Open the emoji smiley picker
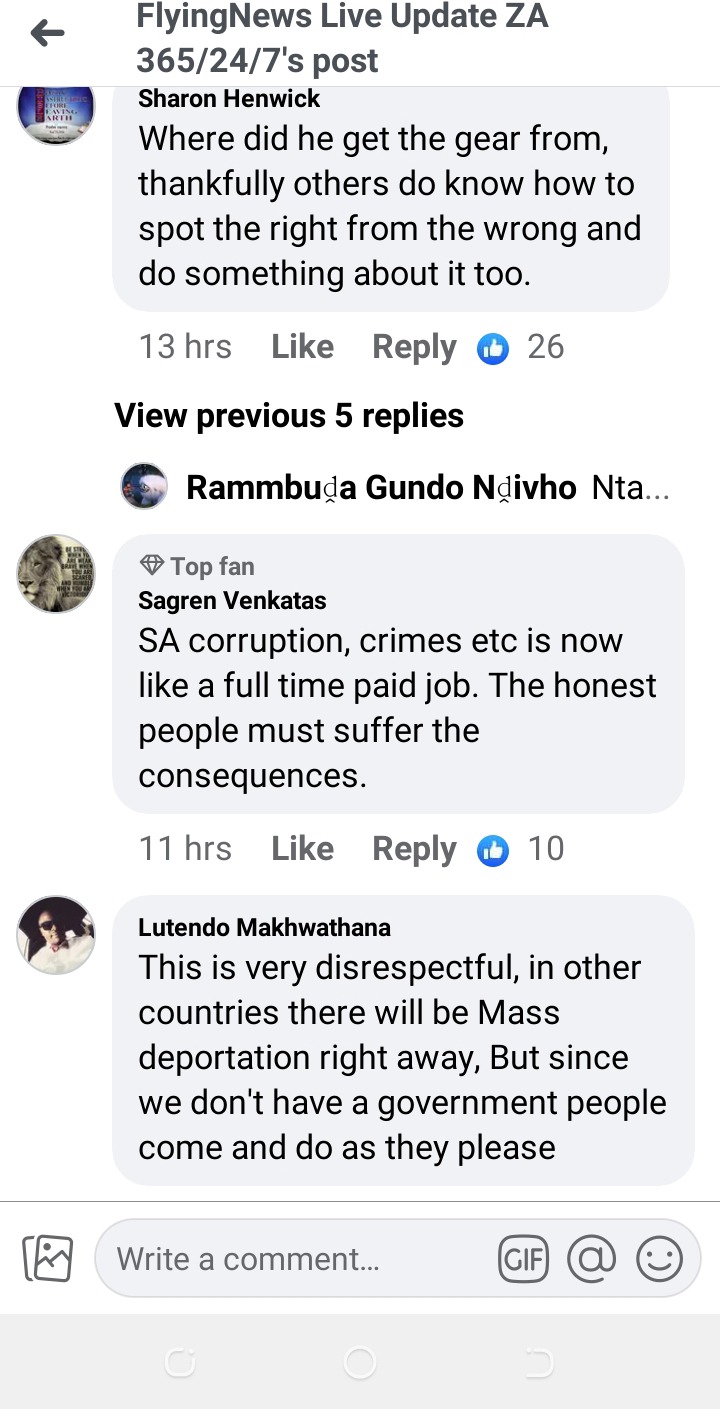This screenshot has height=1409, width=720. click(659, 1258)
